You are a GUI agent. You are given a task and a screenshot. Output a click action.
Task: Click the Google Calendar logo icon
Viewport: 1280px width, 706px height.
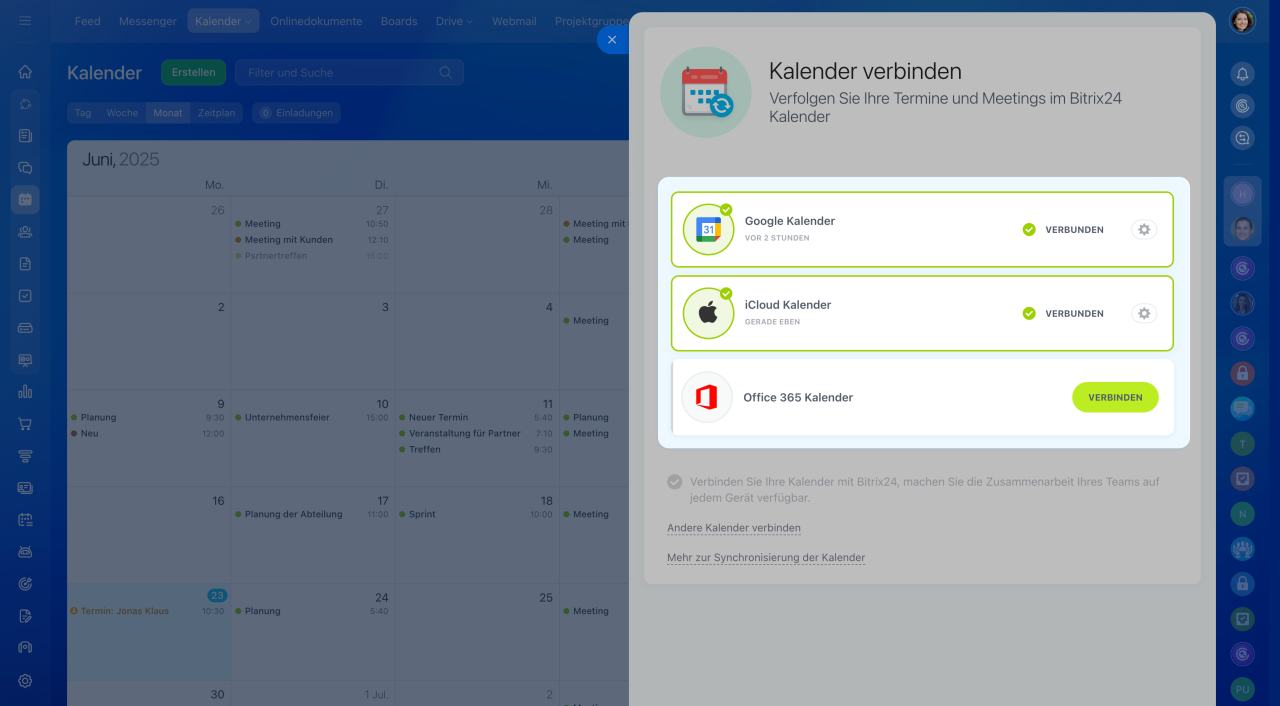(708, 229)
